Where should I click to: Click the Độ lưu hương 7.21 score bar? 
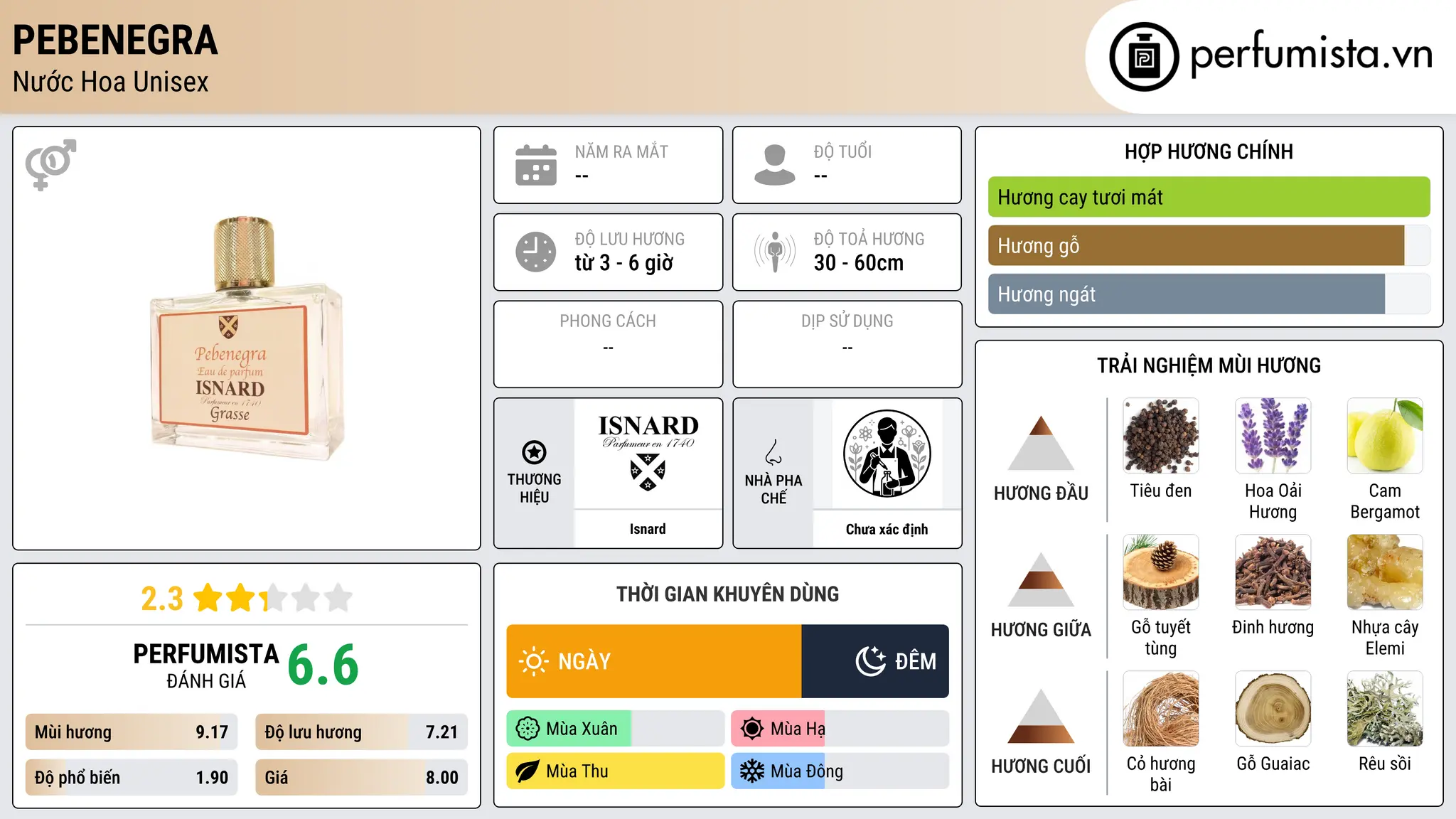(361, 732)
